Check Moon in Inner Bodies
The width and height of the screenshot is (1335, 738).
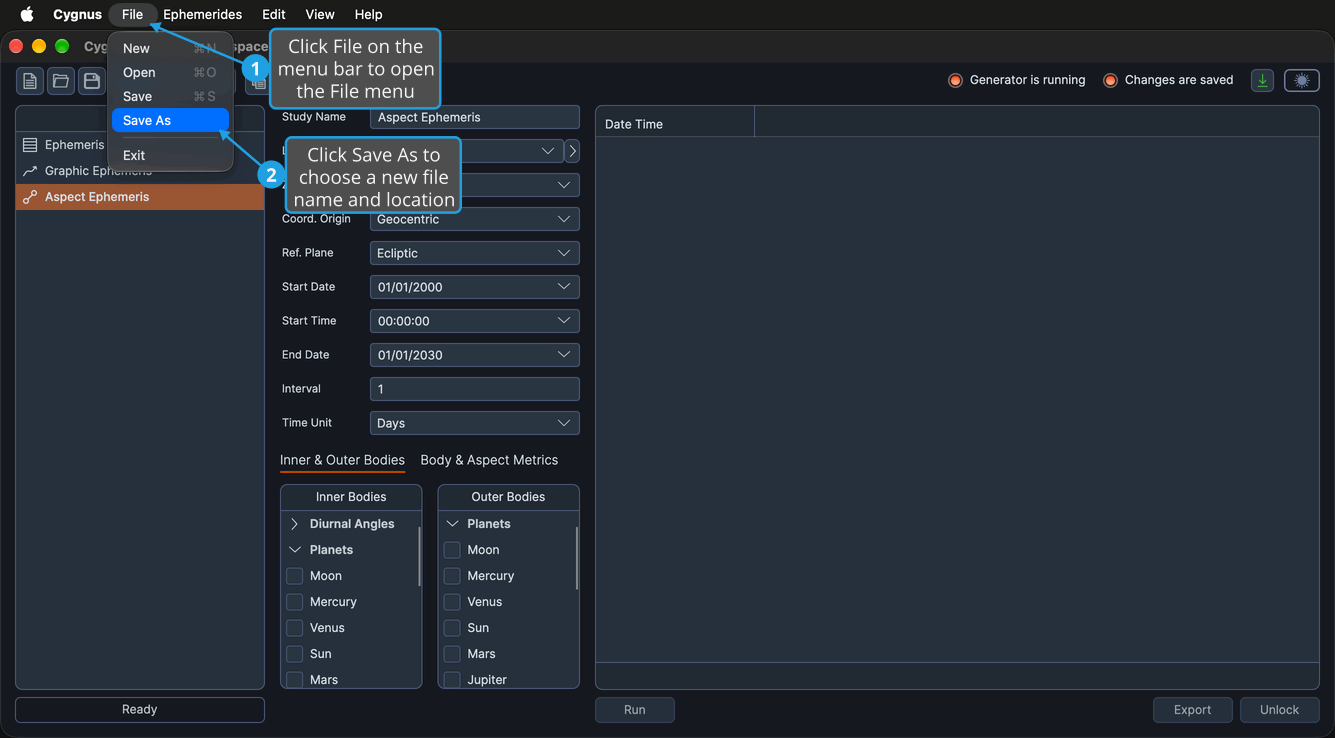click(x=295, y=576)
